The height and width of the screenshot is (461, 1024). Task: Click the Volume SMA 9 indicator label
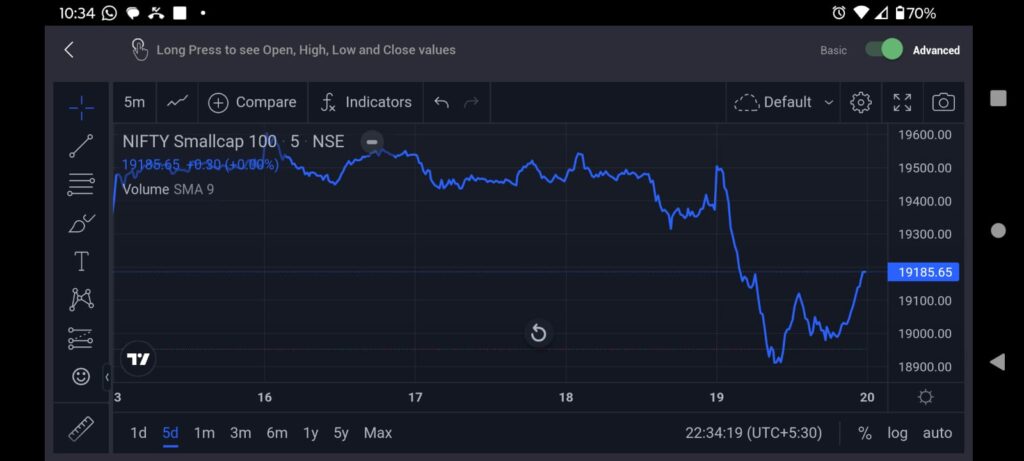168,189
